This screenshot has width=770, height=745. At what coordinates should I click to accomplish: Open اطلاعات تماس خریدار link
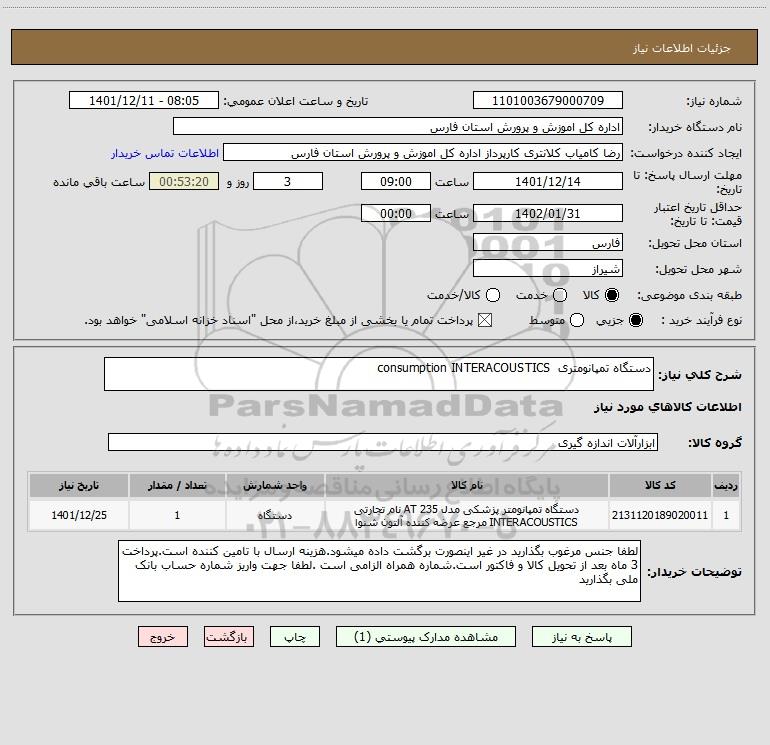coord(165,153)
